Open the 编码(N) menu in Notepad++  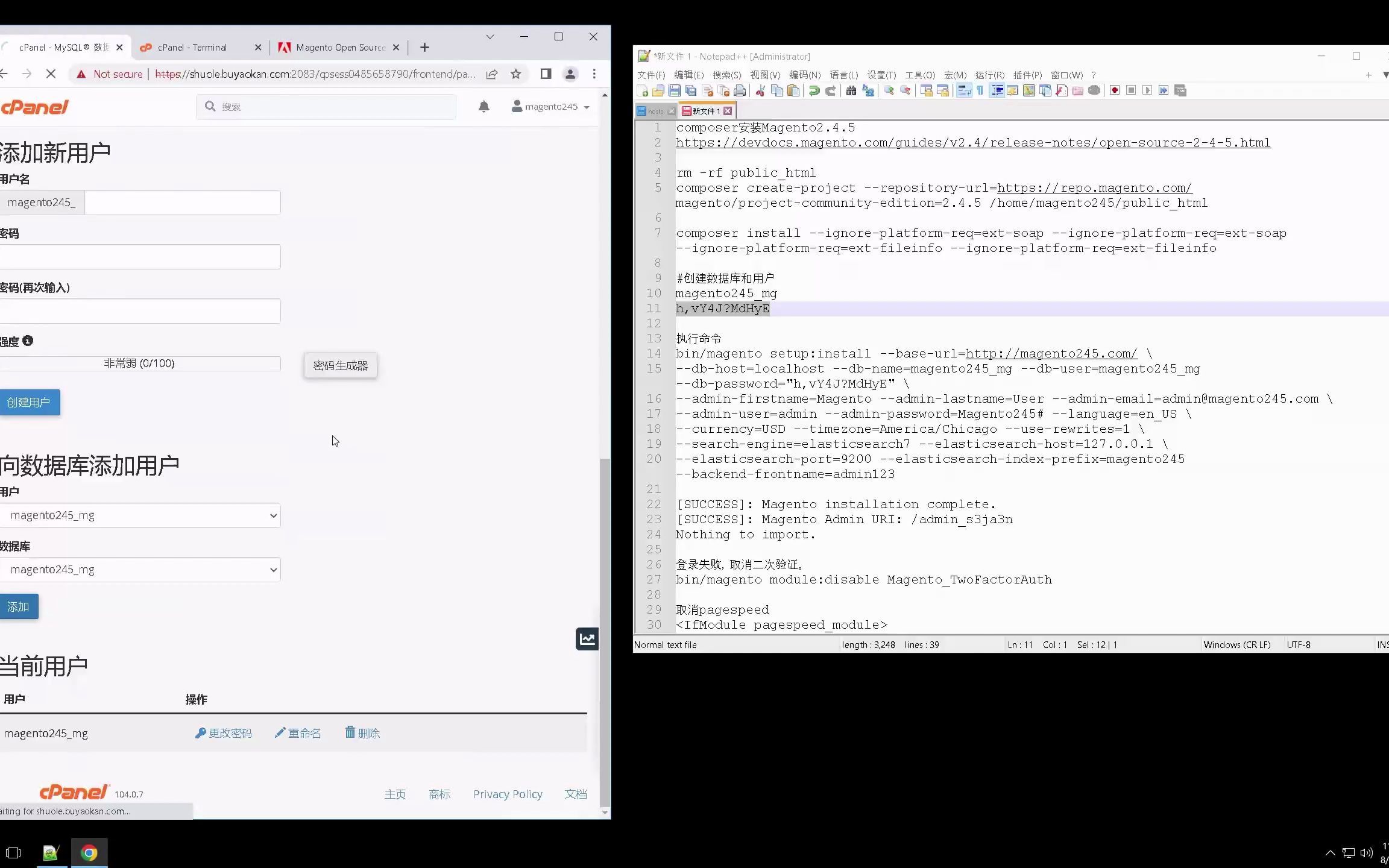[805, 75]
